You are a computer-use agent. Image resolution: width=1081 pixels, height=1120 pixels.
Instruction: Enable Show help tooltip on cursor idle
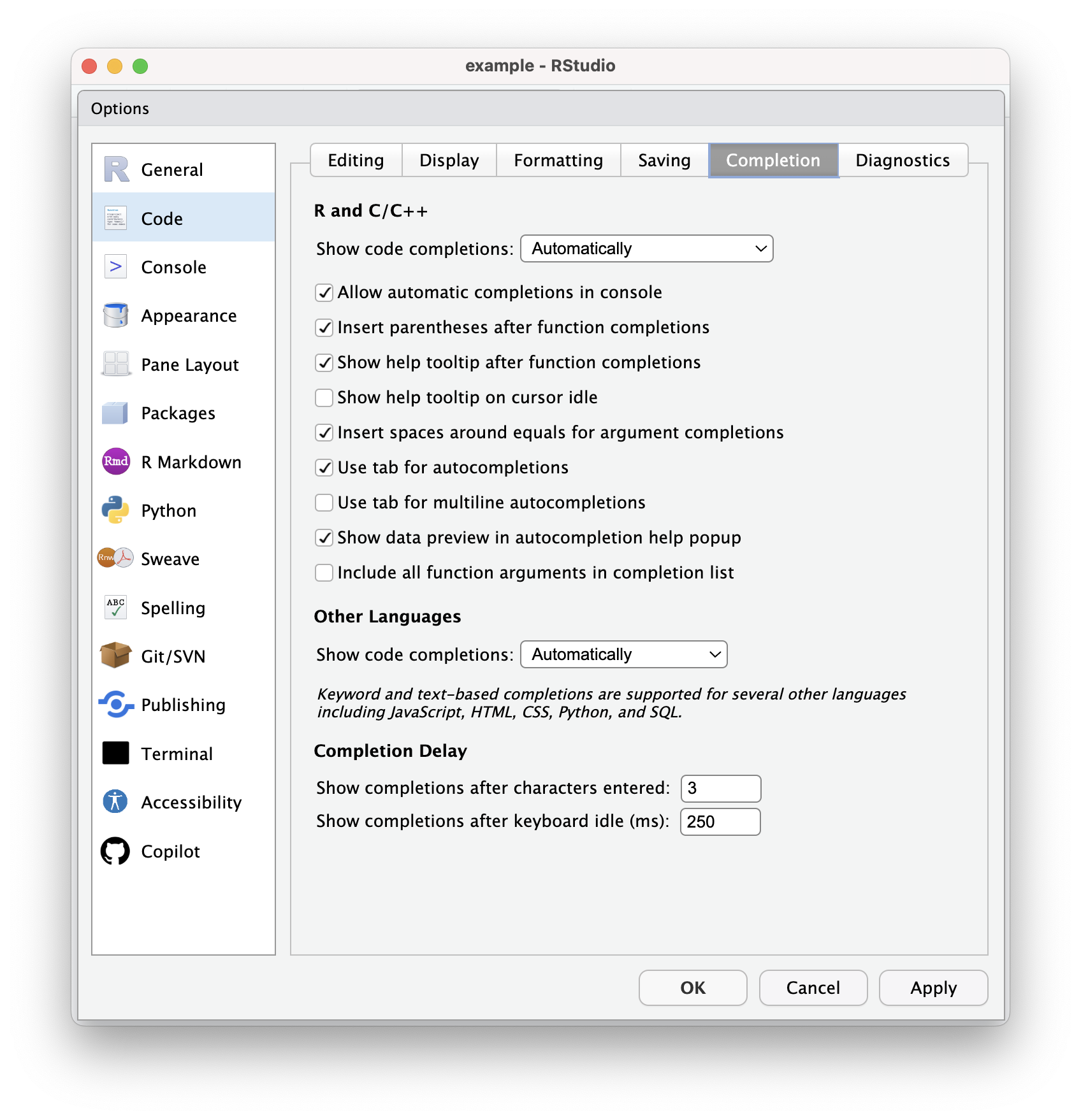[324, 398]
